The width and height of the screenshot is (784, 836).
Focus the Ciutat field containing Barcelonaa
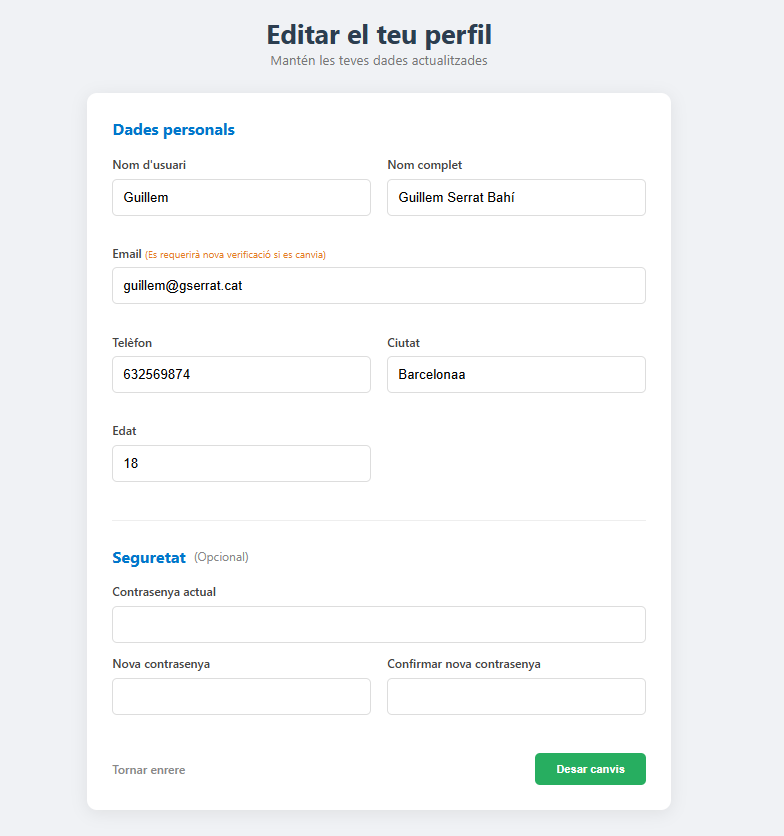[x=516, y=374]
